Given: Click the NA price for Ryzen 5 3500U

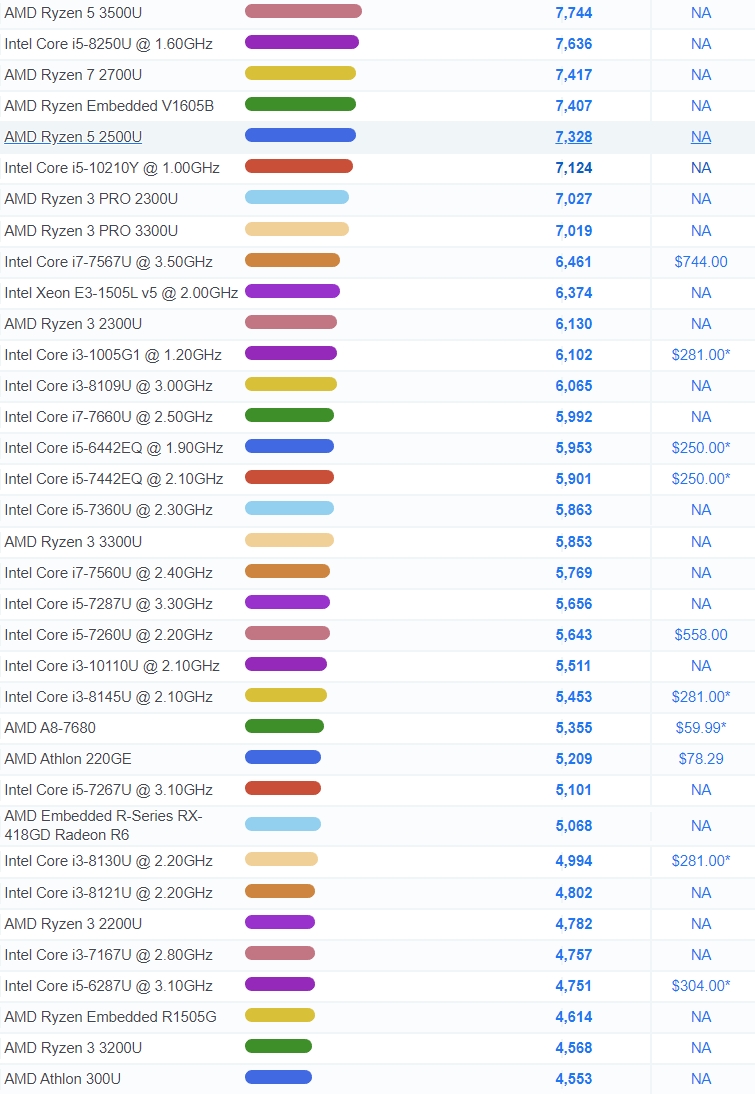Looking at the screenshot, I should (x=701, y=13).
